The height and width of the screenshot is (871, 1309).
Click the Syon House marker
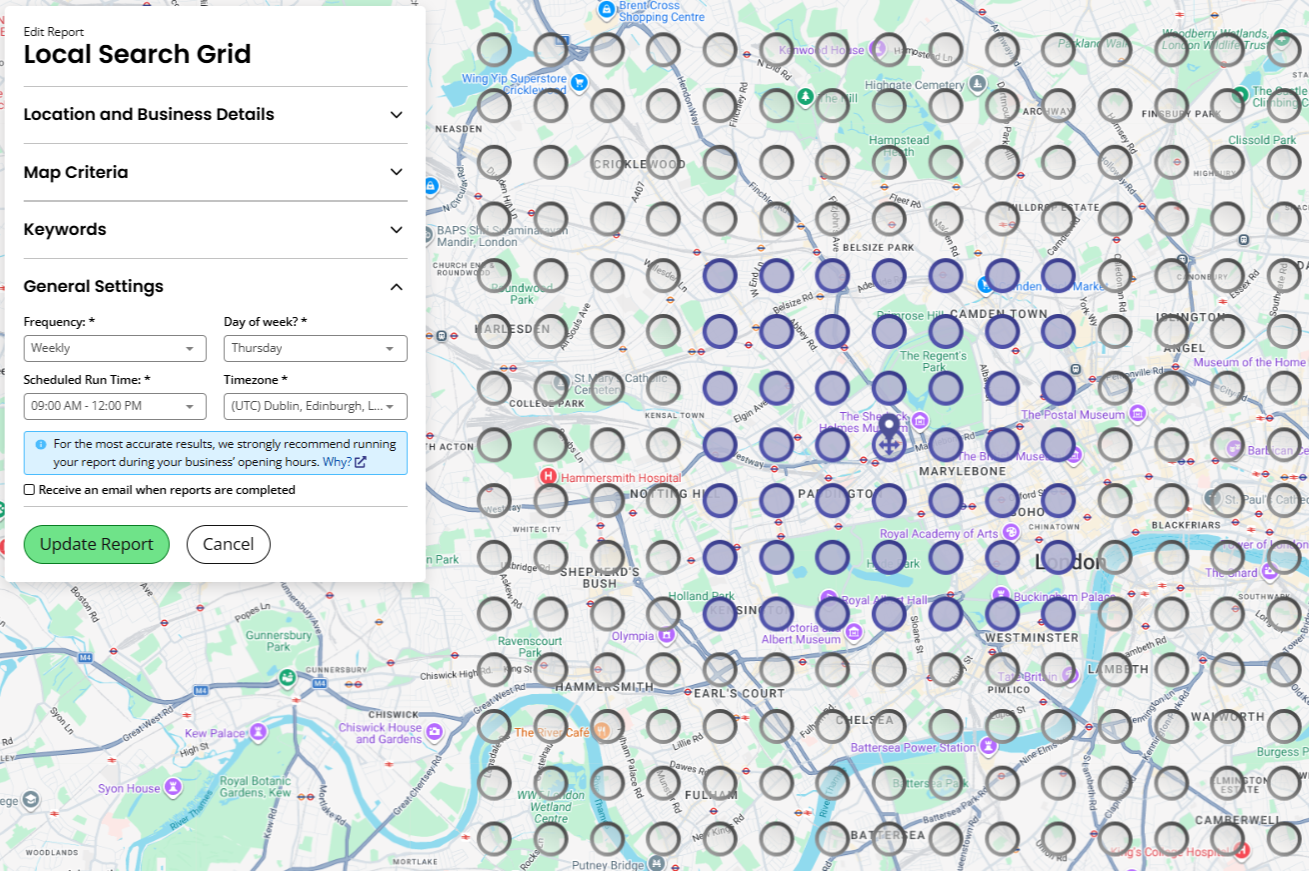(175, 788)
